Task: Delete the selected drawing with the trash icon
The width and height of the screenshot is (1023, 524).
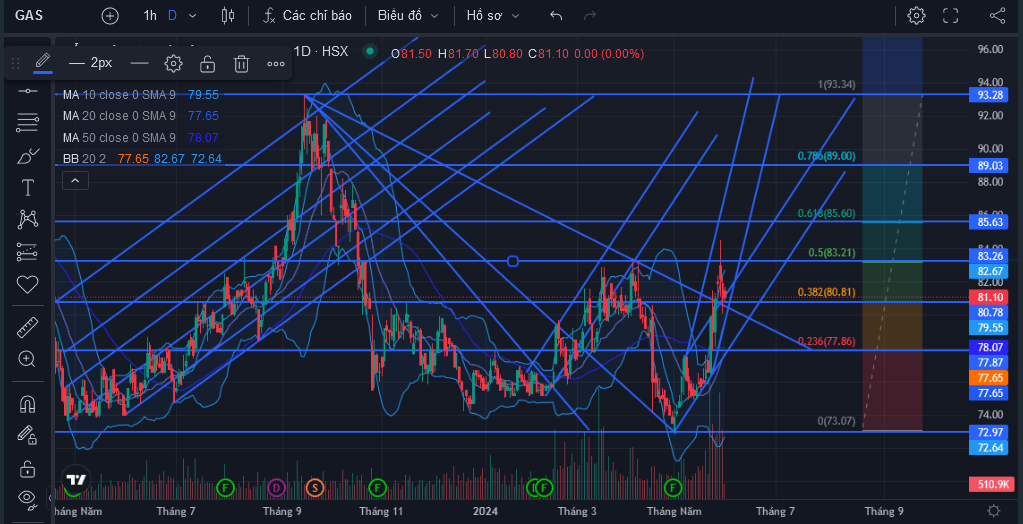Action: 241,63
